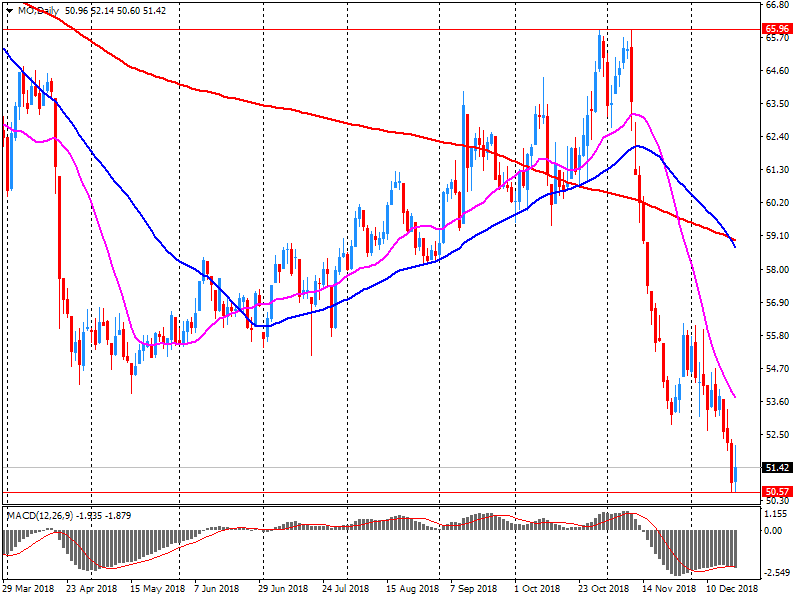Image resolution: width=800 pixels, height=600 pixels.
Task: Click the 1 Oct 2018 date label
Action: pyautogui.click(x=536, y=589)
